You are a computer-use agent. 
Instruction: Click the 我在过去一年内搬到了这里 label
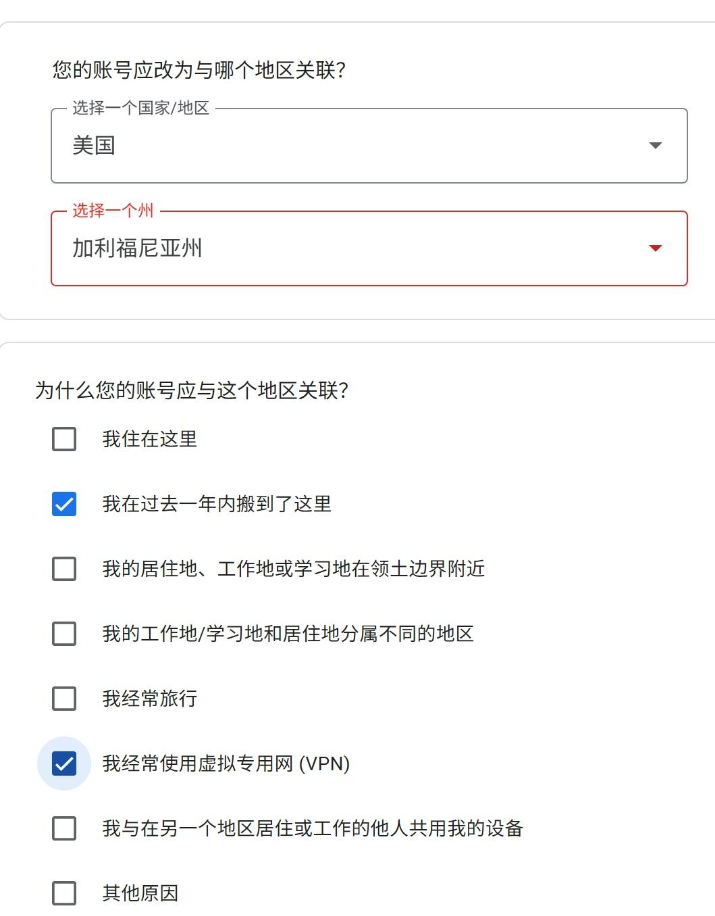click(216, 504)
